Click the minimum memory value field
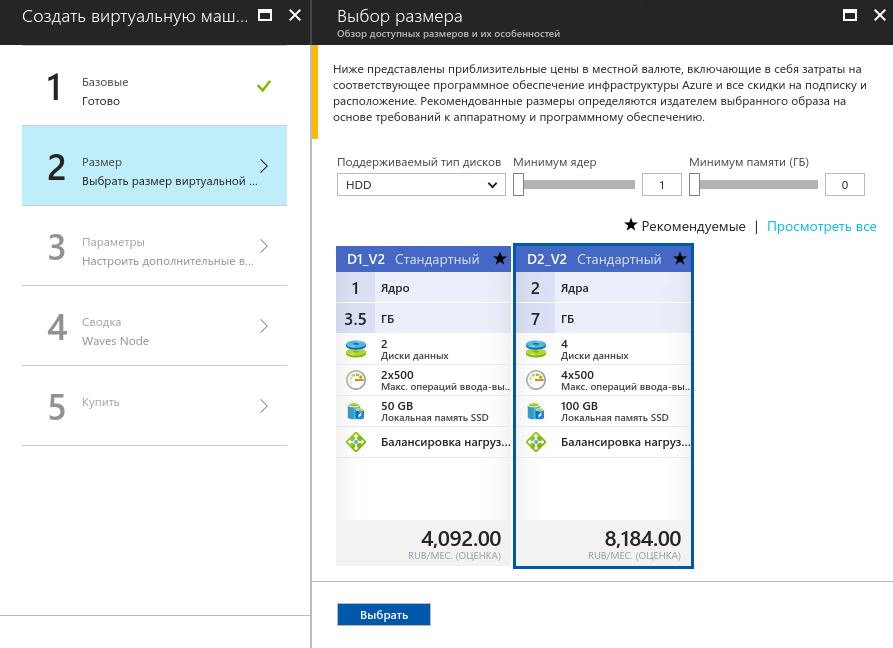893x648 pixels. point(845,185)
